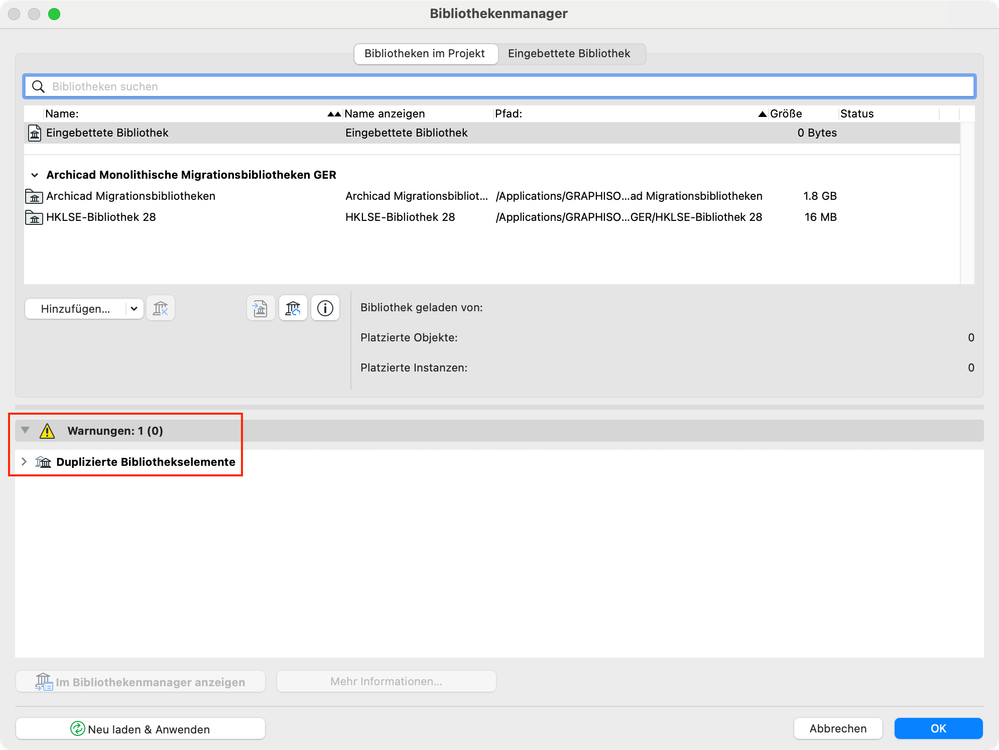The image size is (999, 750).
Task: Sort by the Größe column header
Action: (x=786, y=113)
